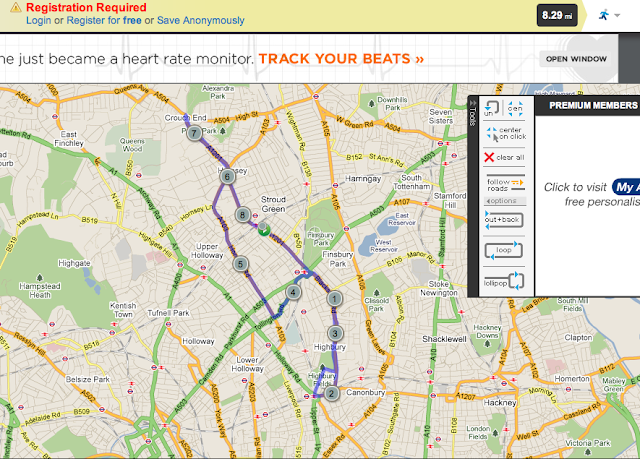Click the 8.29 mi distance badge
The height and width of the screenshot is (459, 640).
(557, 16)
